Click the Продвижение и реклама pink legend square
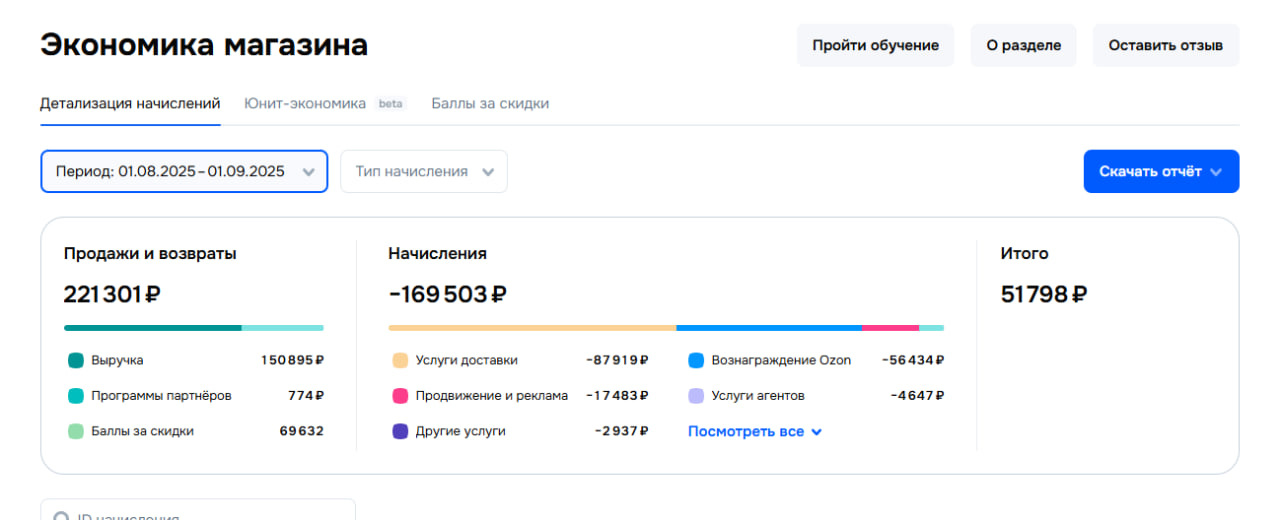This screenshot has height=520, width=1280. point(400,396)
